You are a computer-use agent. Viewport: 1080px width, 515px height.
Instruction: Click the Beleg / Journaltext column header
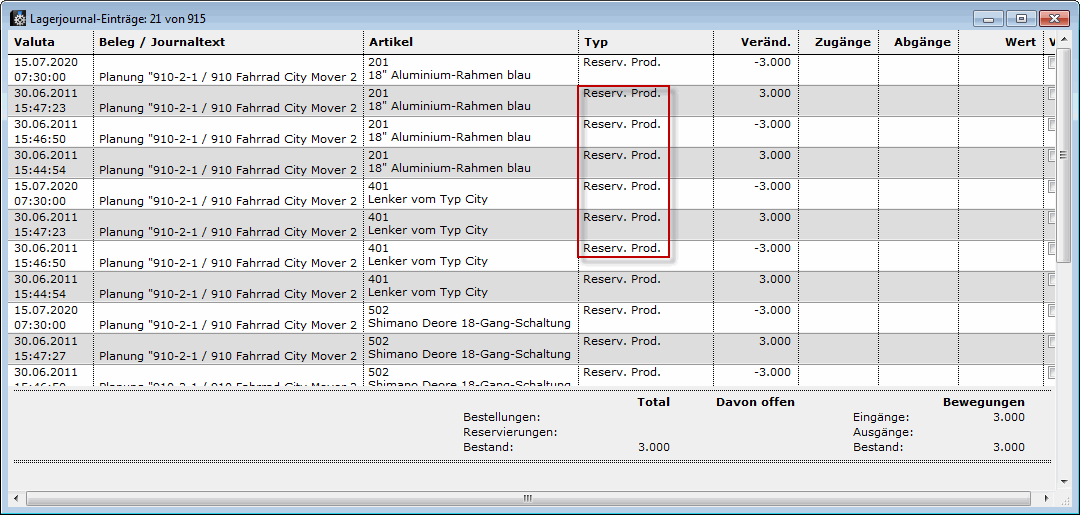pyautogui.click(x=228, y=42)
